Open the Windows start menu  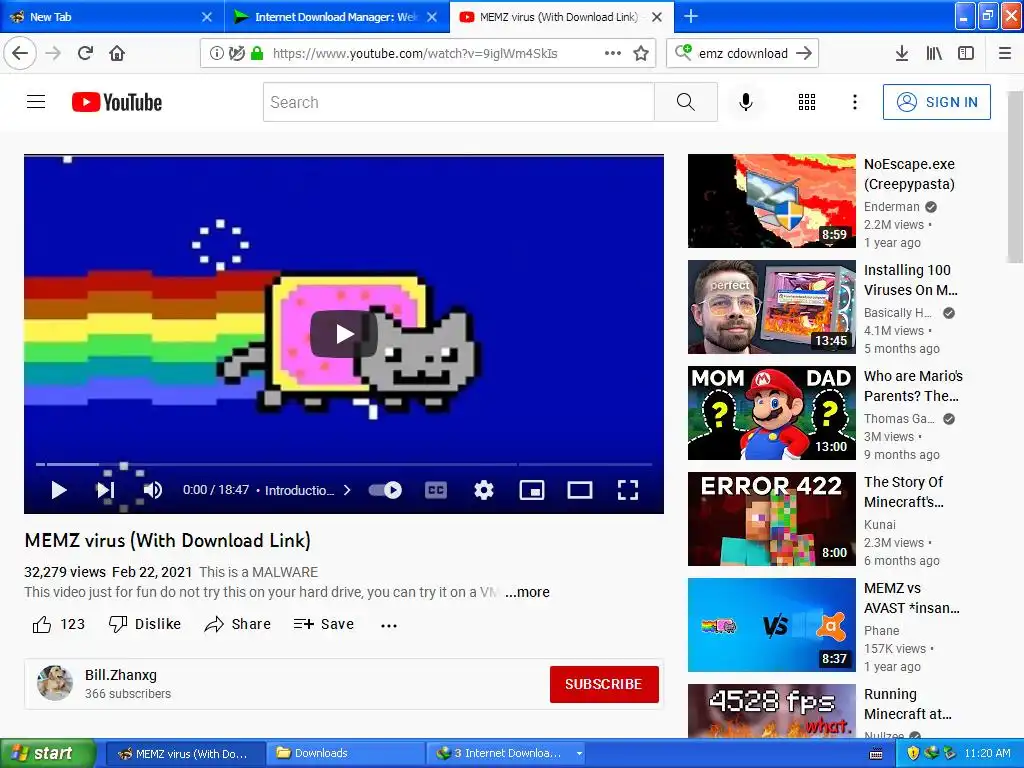(47, 753)
